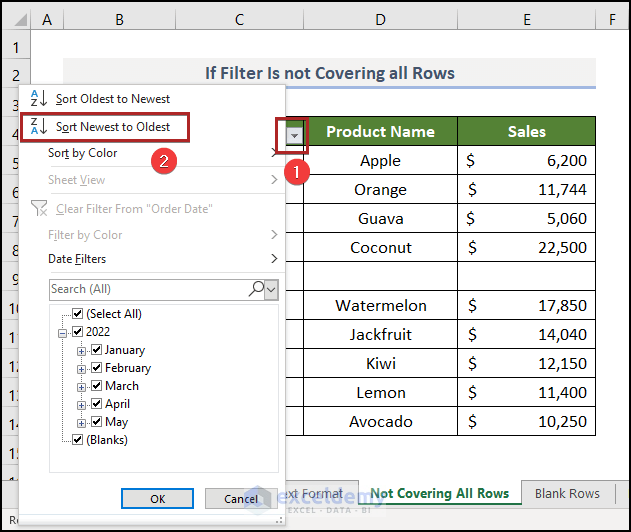Select the Avocado cell
The image size is (631, 532).
[380, 421]
